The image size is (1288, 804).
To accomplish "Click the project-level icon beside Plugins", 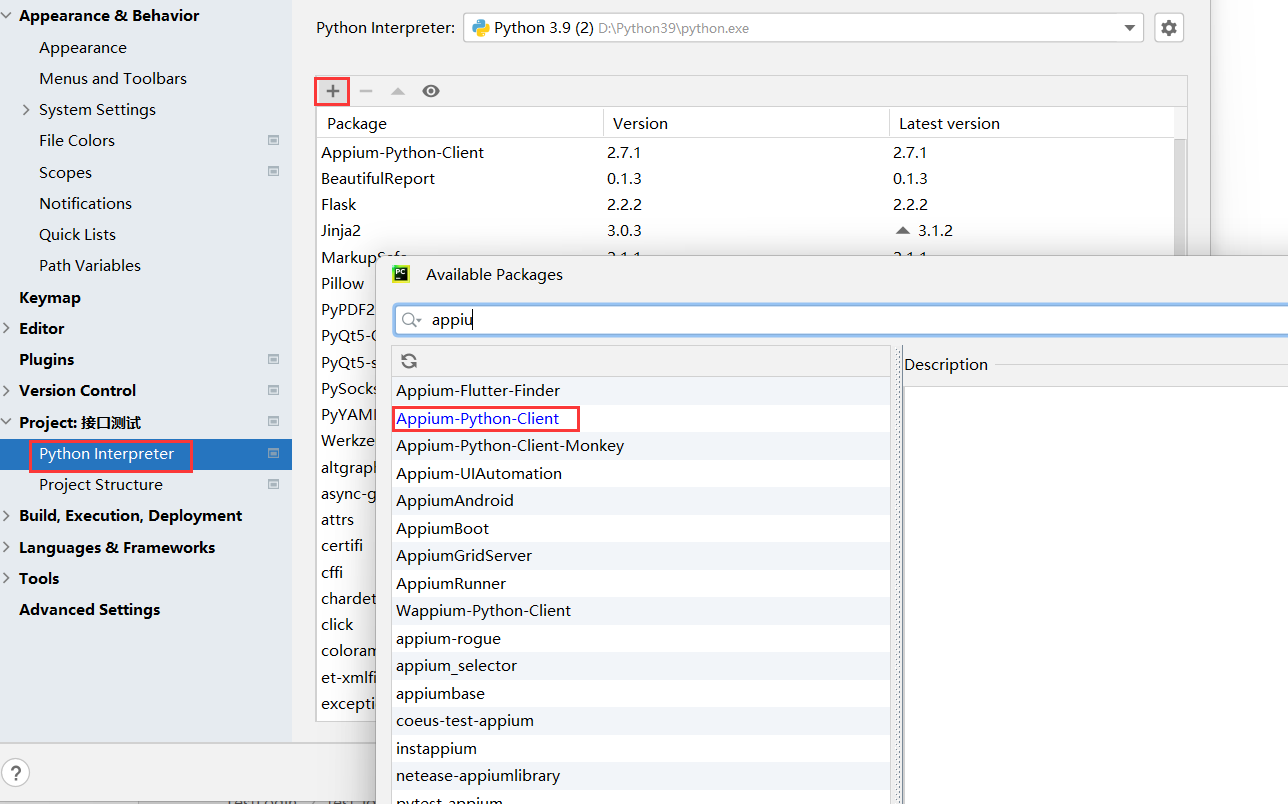I will 274,359.
